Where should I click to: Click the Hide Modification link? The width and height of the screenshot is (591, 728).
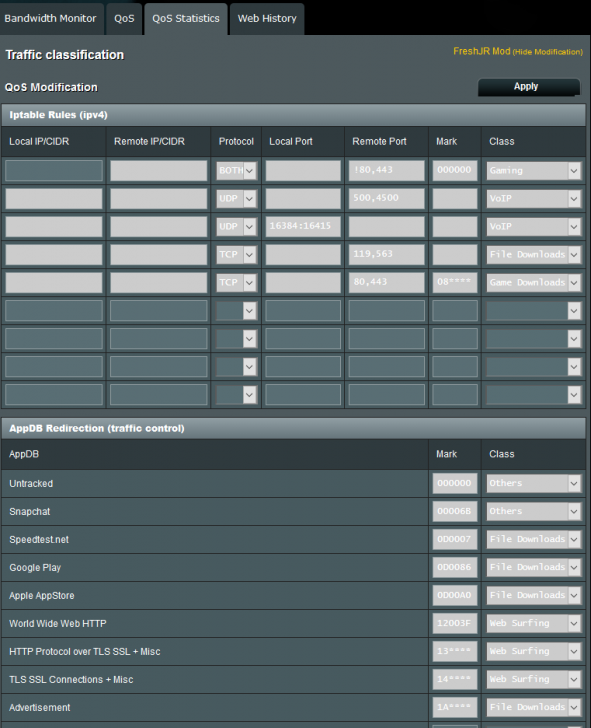pyautogui.click(x=547, y=52)
